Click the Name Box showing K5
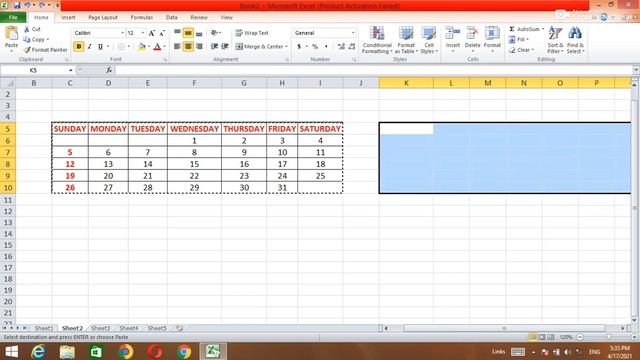The width and height of the screenshot is (640, 360). point(33,70)
